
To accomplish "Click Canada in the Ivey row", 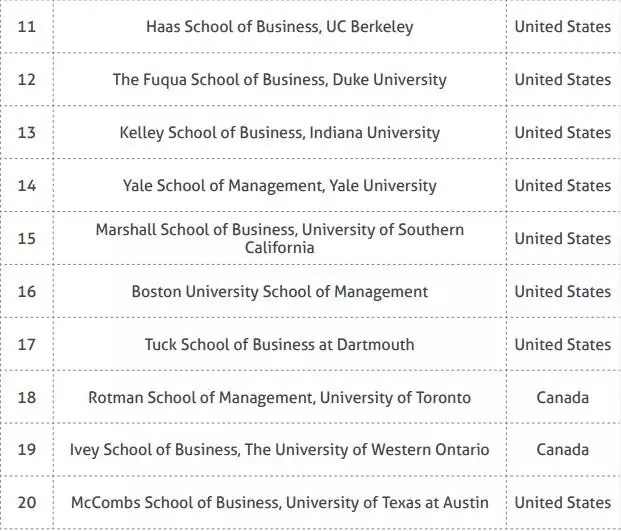I will pyautogui.click(x=562, y=450).
